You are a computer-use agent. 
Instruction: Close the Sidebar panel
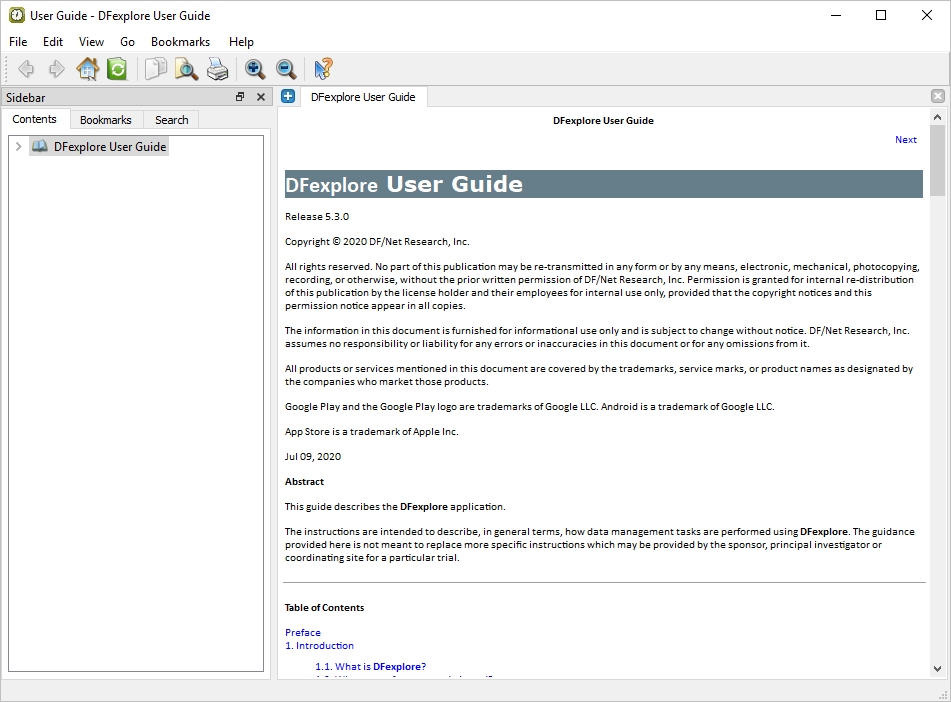pyautogui.click(x=261, y=97)
